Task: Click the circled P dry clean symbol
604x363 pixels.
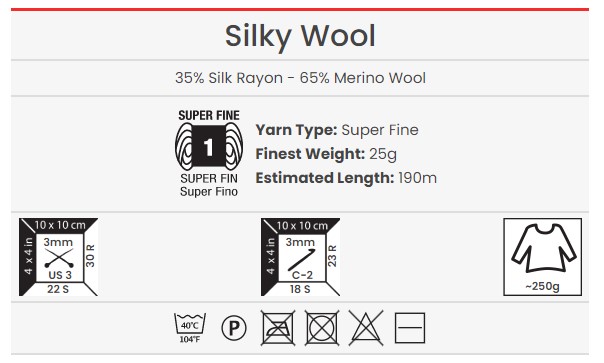Action: (x=234, y=328)
